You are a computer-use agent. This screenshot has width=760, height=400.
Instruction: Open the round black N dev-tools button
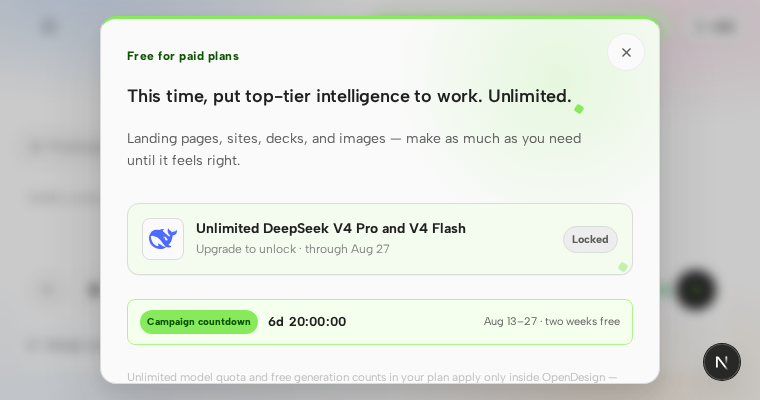point(722,362)
